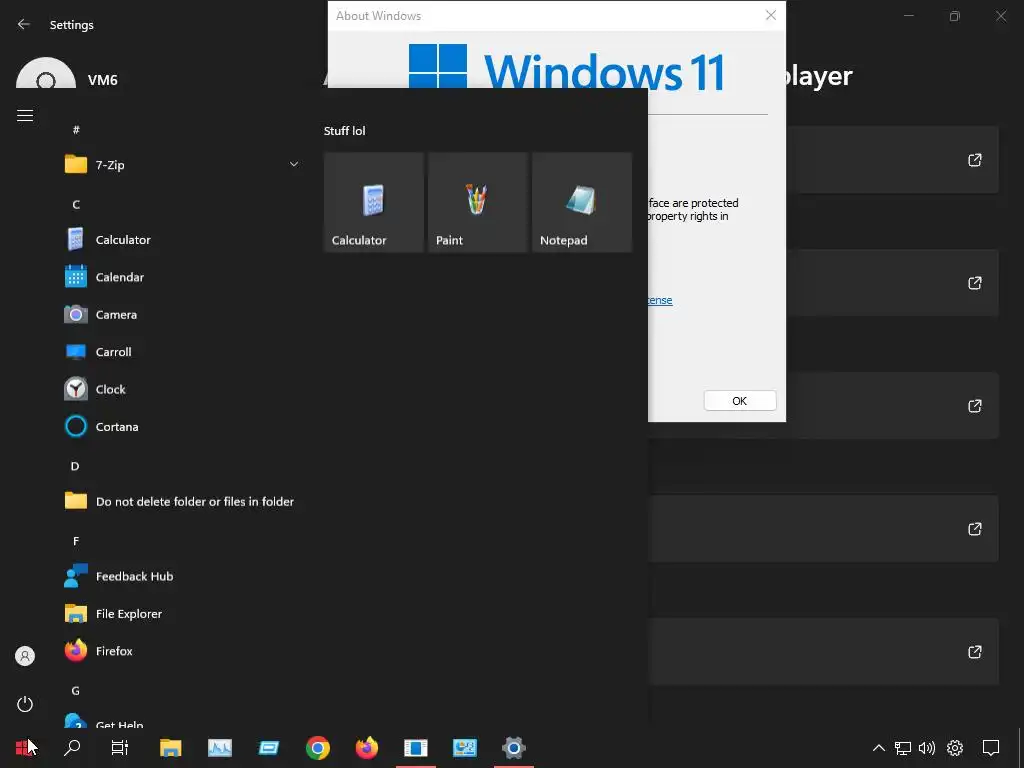Jump to letter C section header
Image resolution: width=1024 pixels, height=768 pixels.
pyautogui.click(x=76, y=204)
